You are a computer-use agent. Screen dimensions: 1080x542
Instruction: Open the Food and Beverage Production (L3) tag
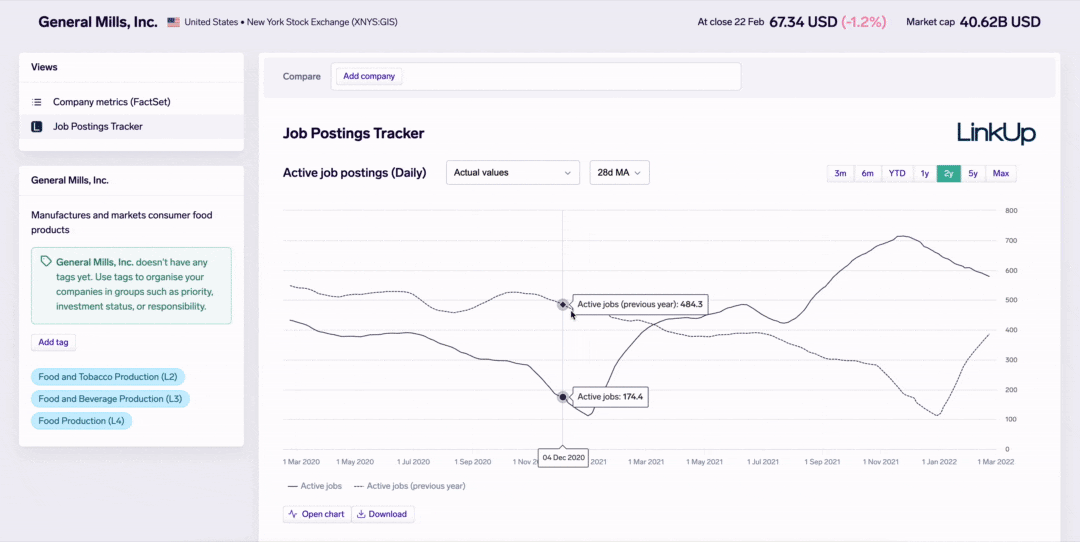(x=110, y=399)
